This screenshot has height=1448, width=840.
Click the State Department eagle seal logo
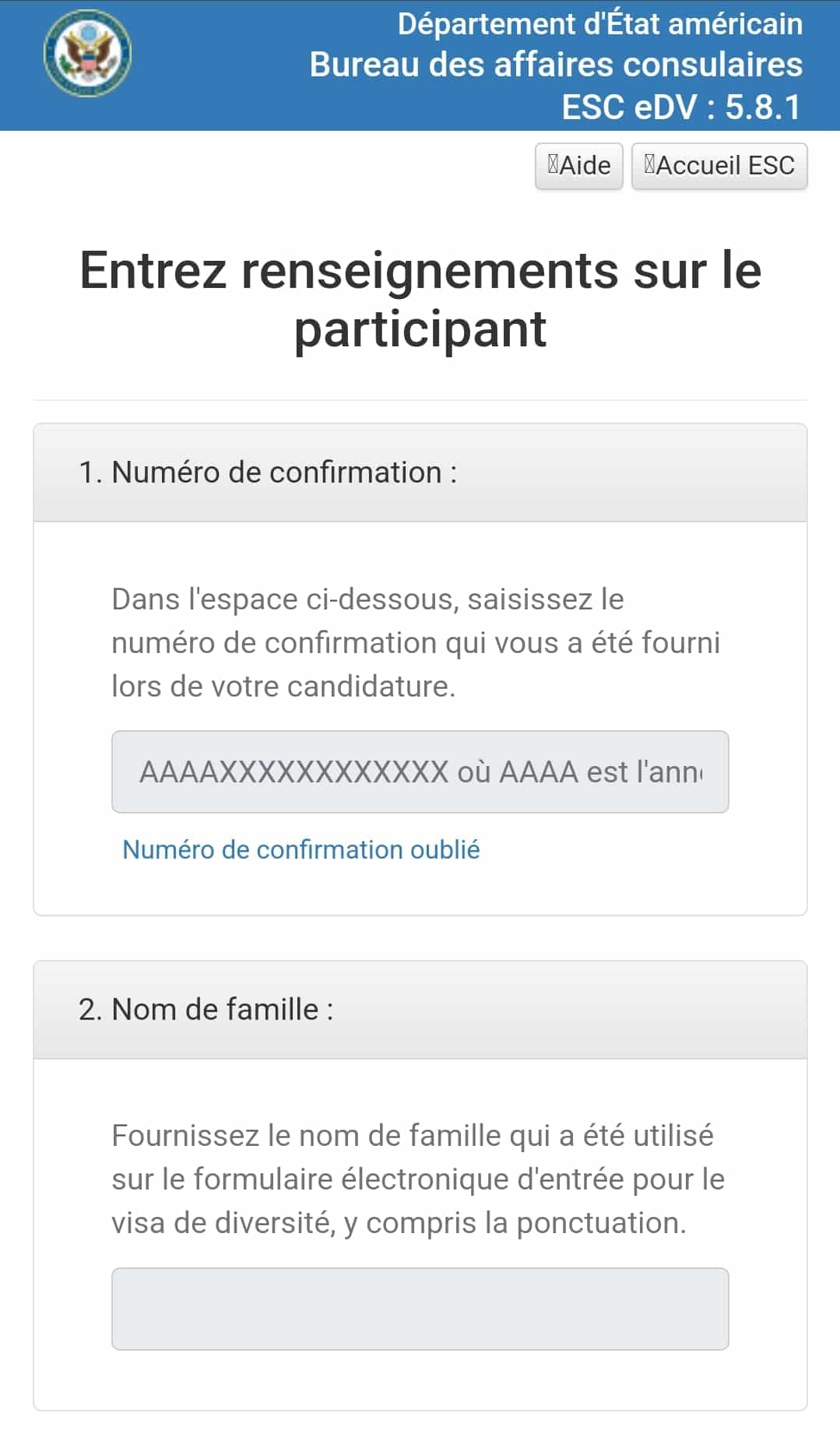tap(87, 54)
